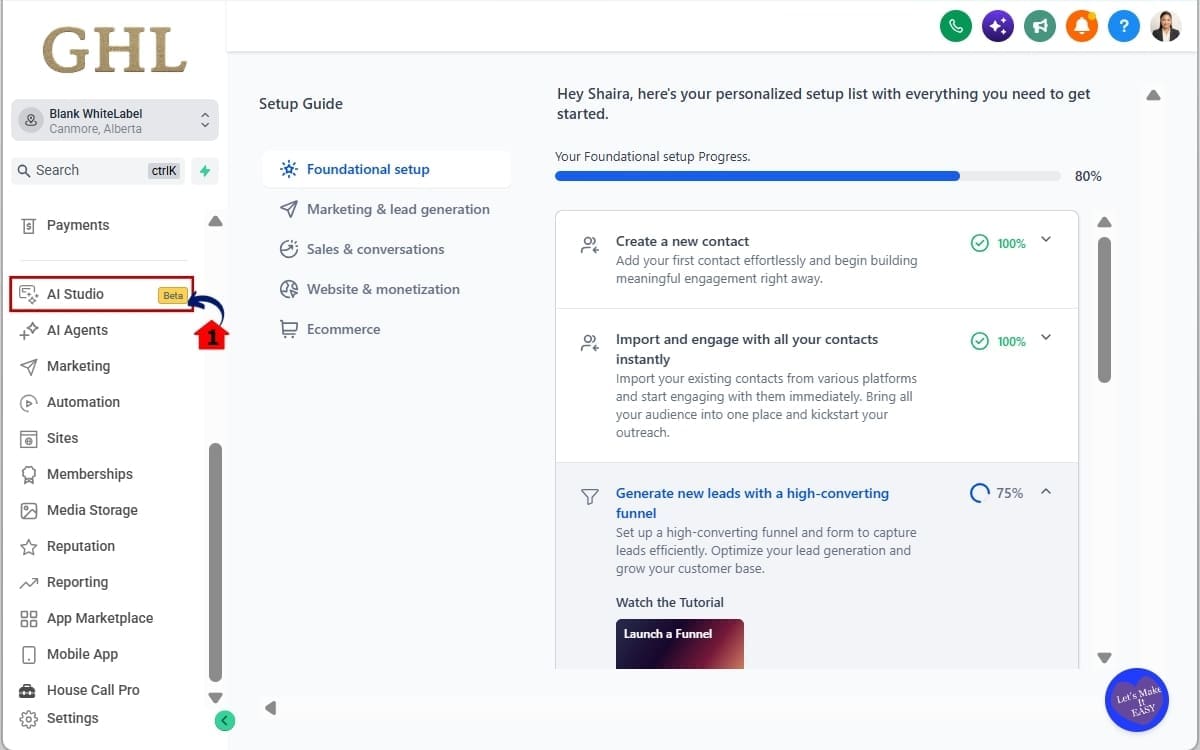This screenshot has height=750, width=1200.
Task: Click the App Marketplace grid icon
Action: pyautogui.click(x=29, y=618)
